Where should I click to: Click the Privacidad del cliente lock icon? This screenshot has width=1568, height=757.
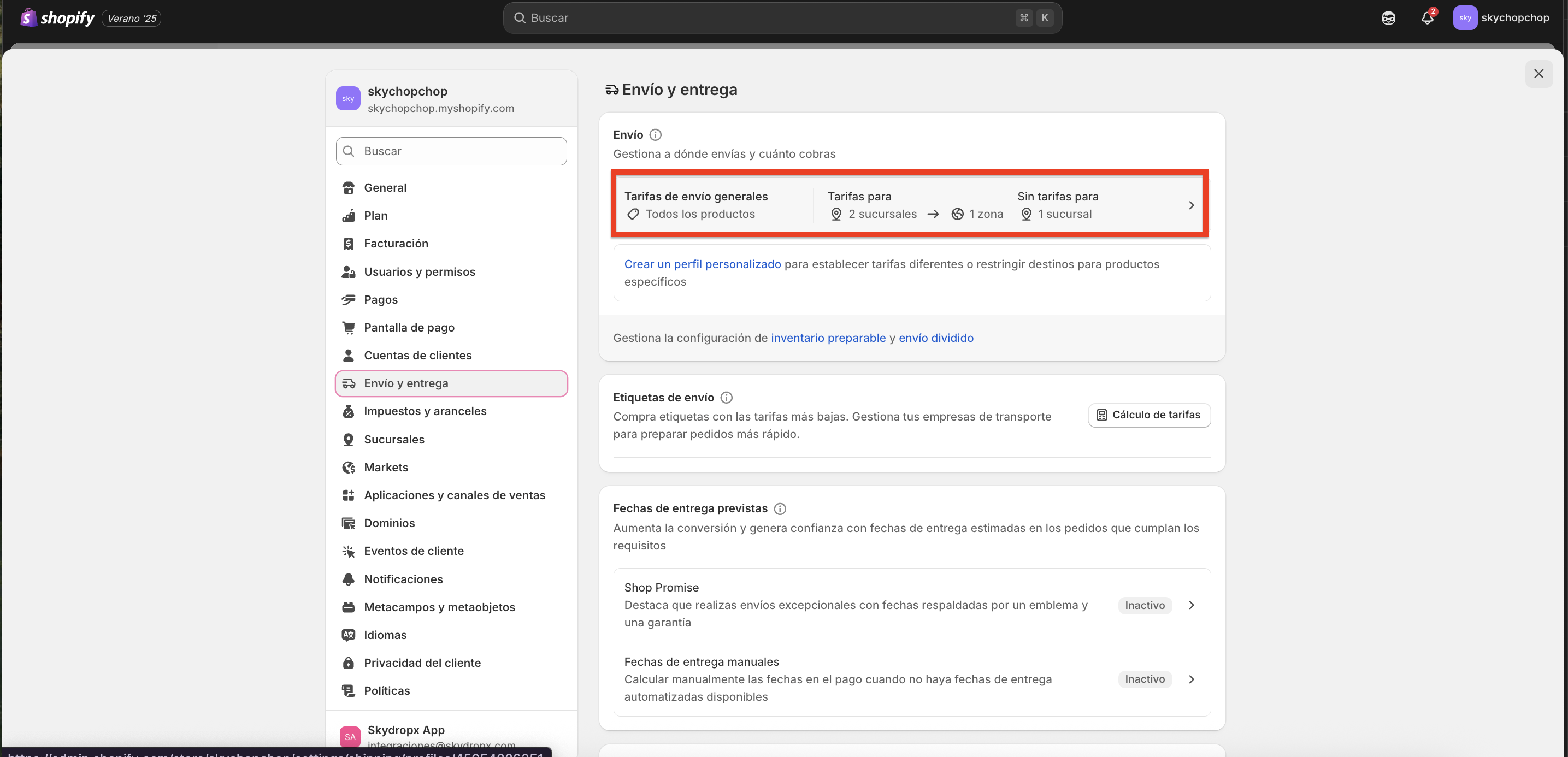348,663
